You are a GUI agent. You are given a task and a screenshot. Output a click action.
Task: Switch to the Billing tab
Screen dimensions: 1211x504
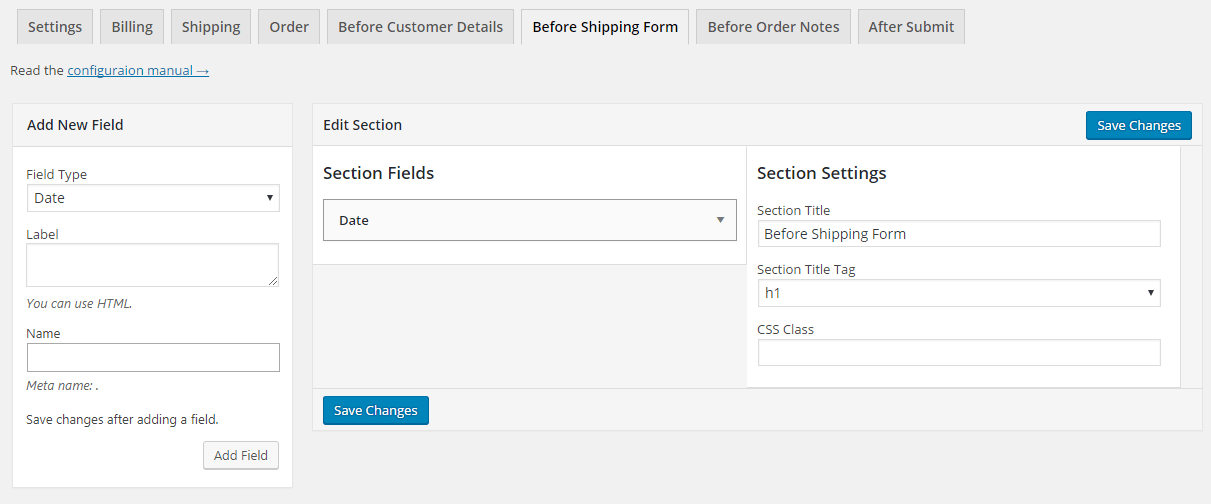[x=132, y=27]
